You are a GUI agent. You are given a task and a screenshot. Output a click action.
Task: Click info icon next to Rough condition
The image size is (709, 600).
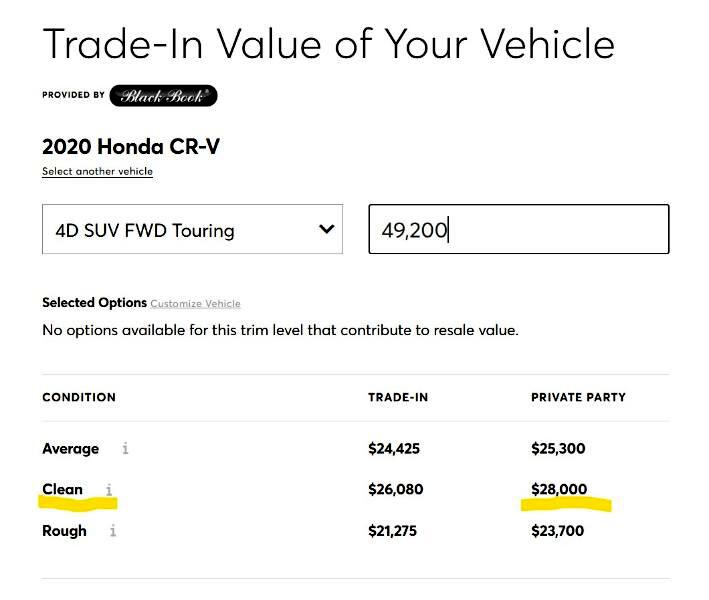113,531
